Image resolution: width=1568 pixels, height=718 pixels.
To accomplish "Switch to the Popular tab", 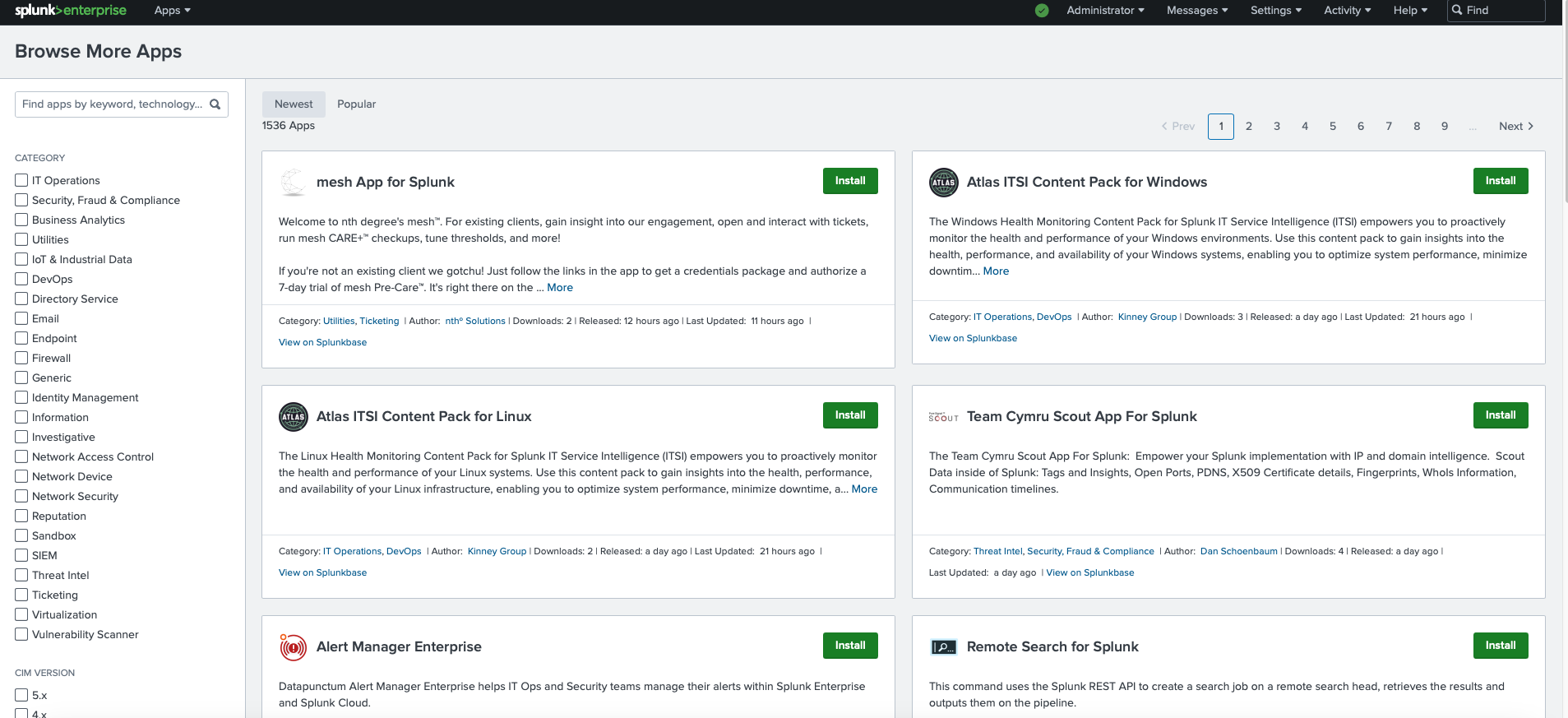I will [356, 104].
